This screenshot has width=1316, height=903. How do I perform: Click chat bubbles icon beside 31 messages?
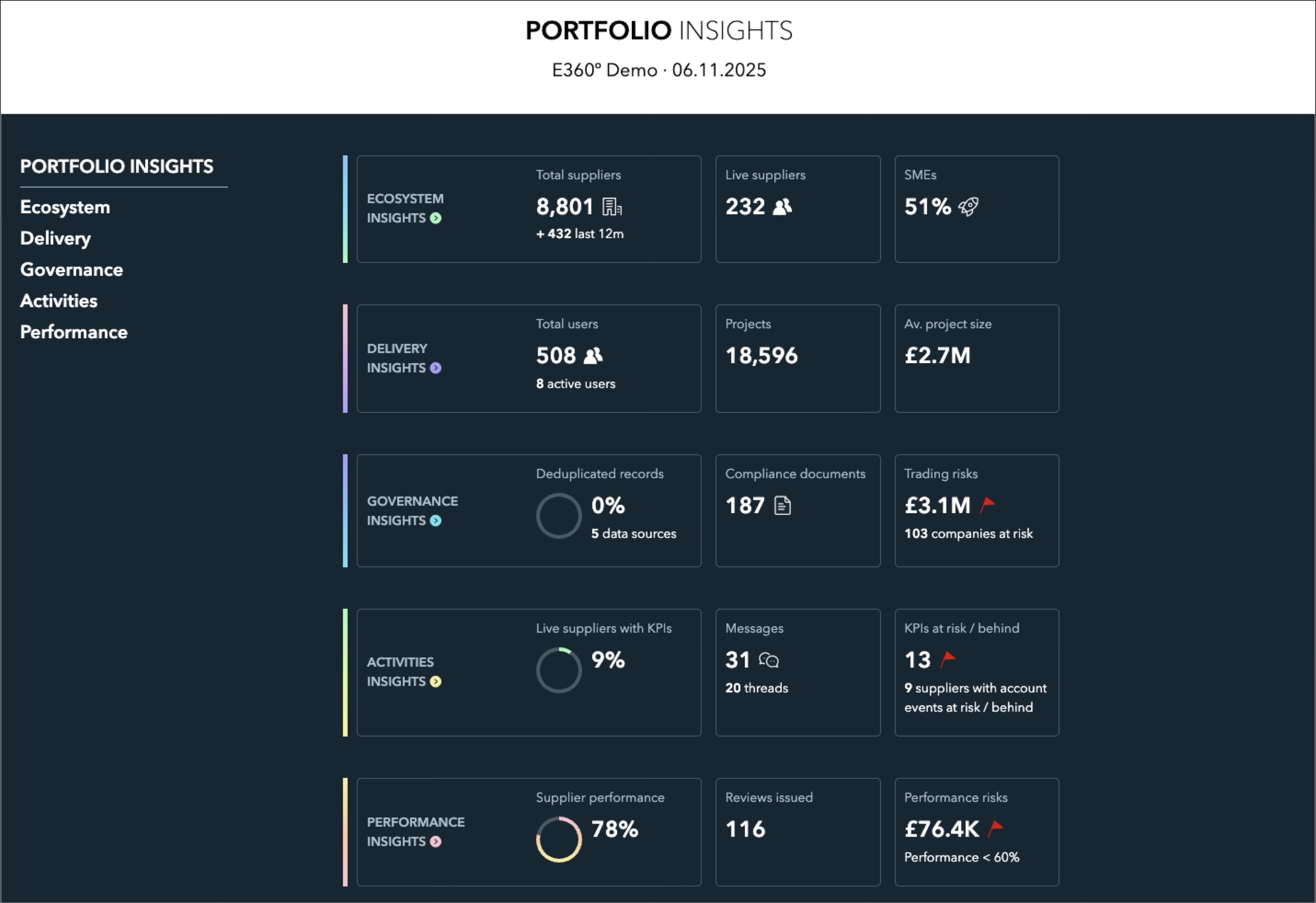769,660
